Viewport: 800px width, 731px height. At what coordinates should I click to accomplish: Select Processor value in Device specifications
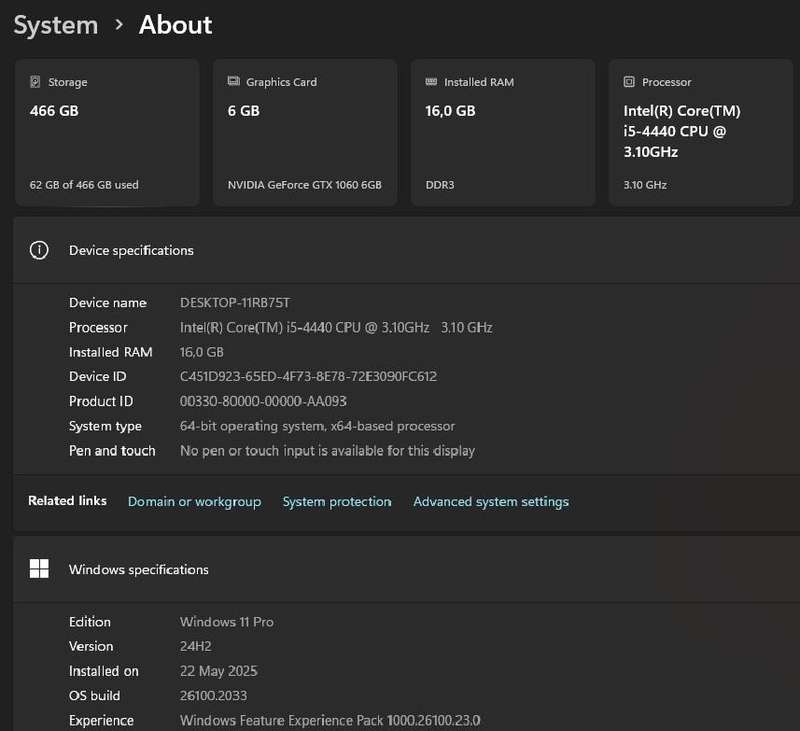click(x=336, y=327)
